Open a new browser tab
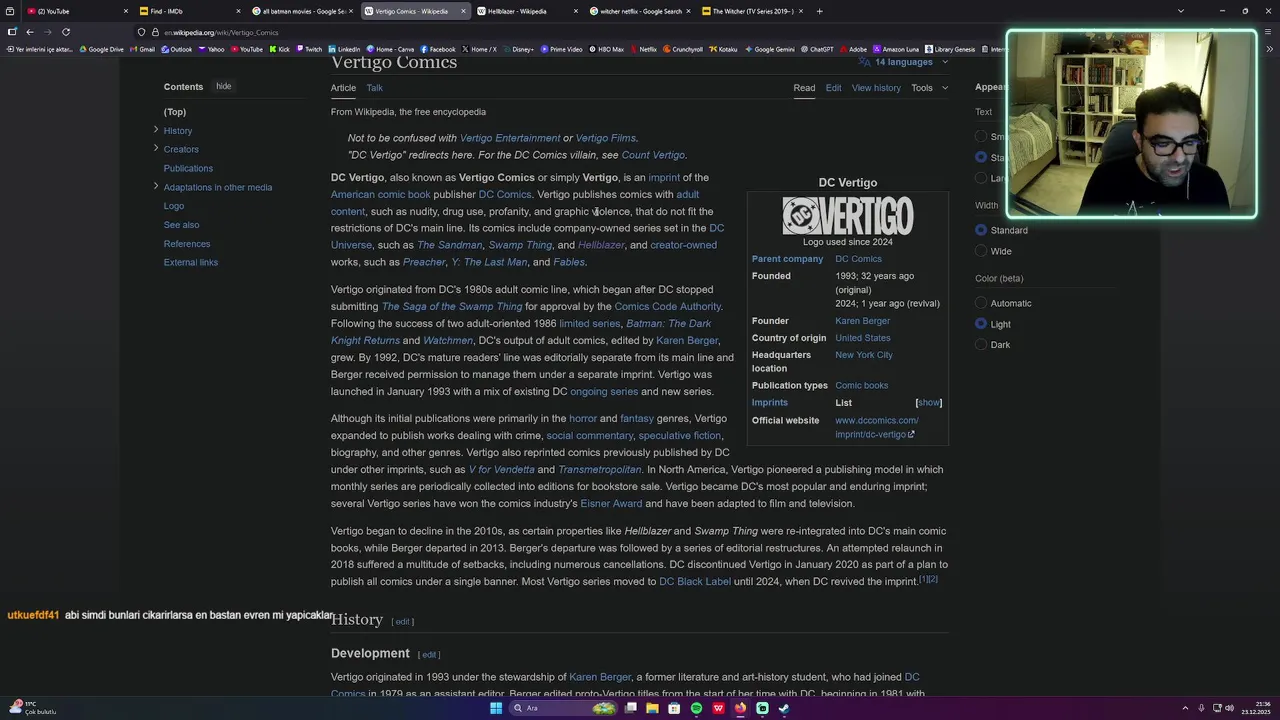 819,11
